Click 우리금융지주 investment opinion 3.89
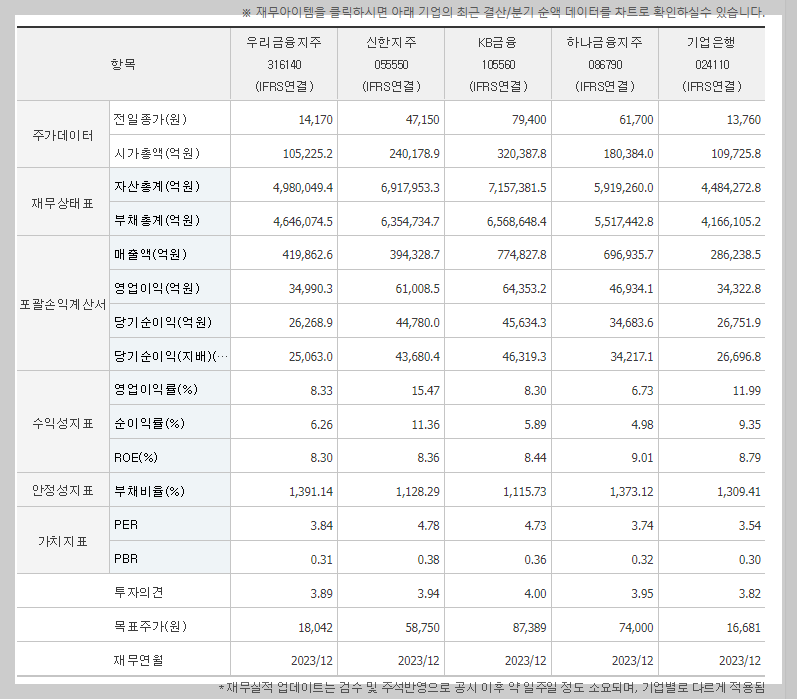Screen dimensions: 797x699 [321, 594]
